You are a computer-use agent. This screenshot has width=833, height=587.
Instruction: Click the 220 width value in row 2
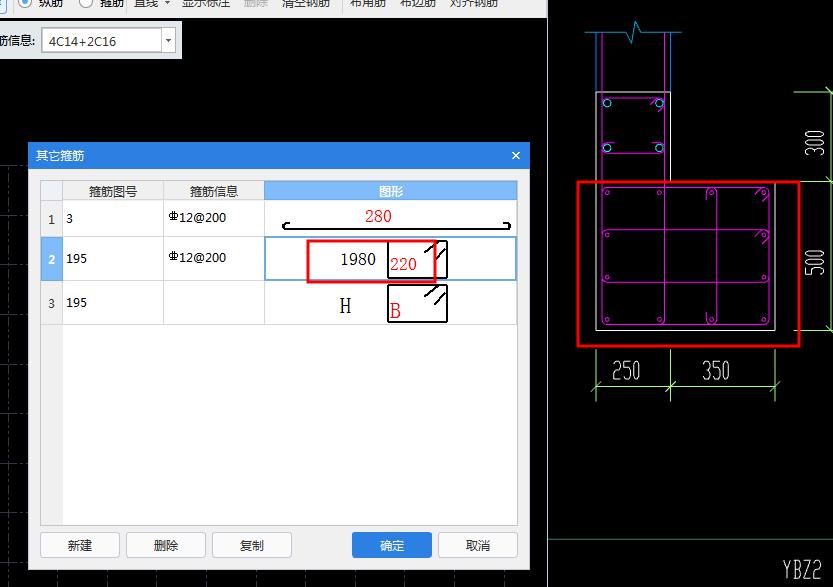tap(403, 264)
